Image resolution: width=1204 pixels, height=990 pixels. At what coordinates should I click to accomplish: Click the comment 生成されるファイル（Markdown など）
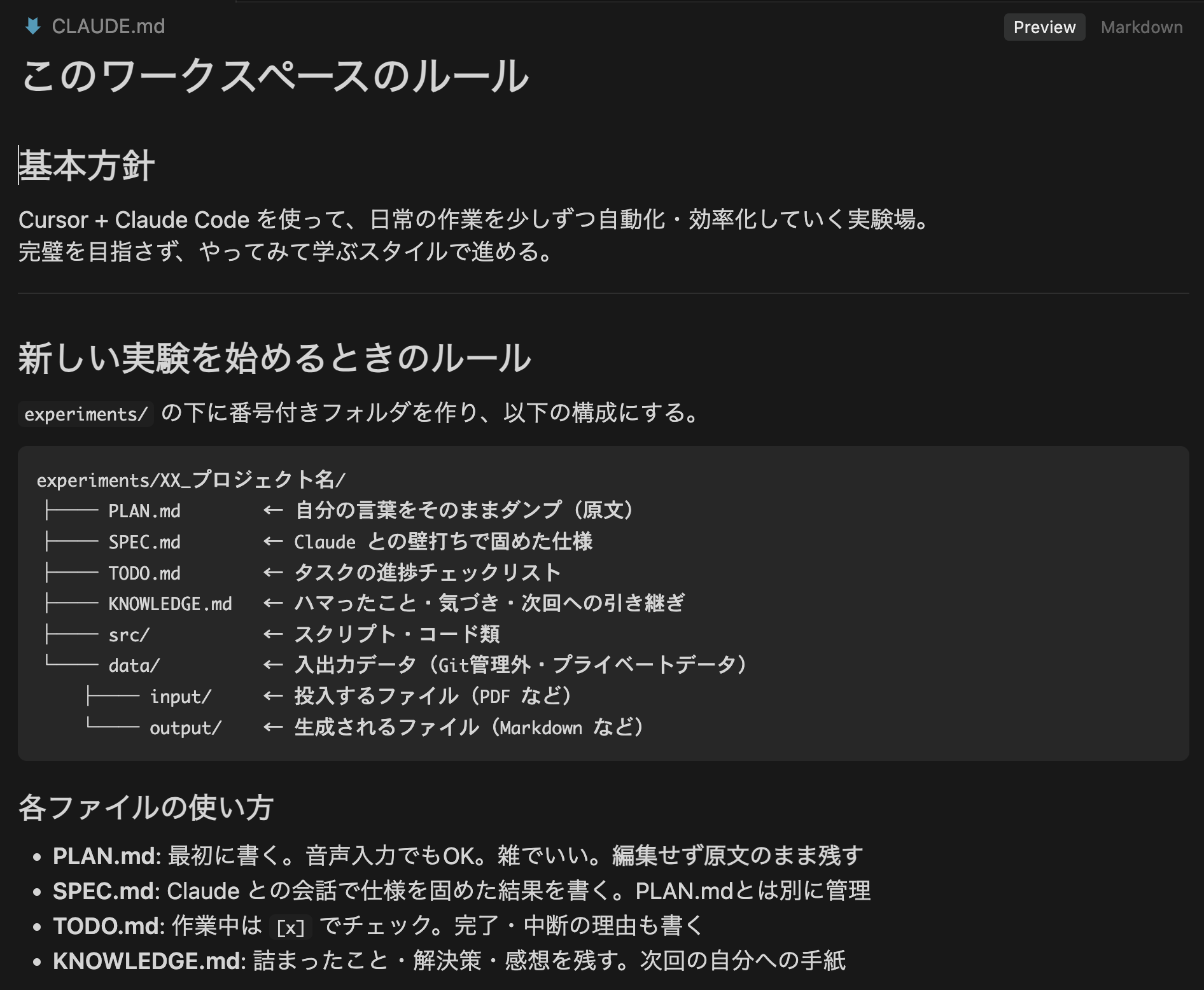(469, 727)
